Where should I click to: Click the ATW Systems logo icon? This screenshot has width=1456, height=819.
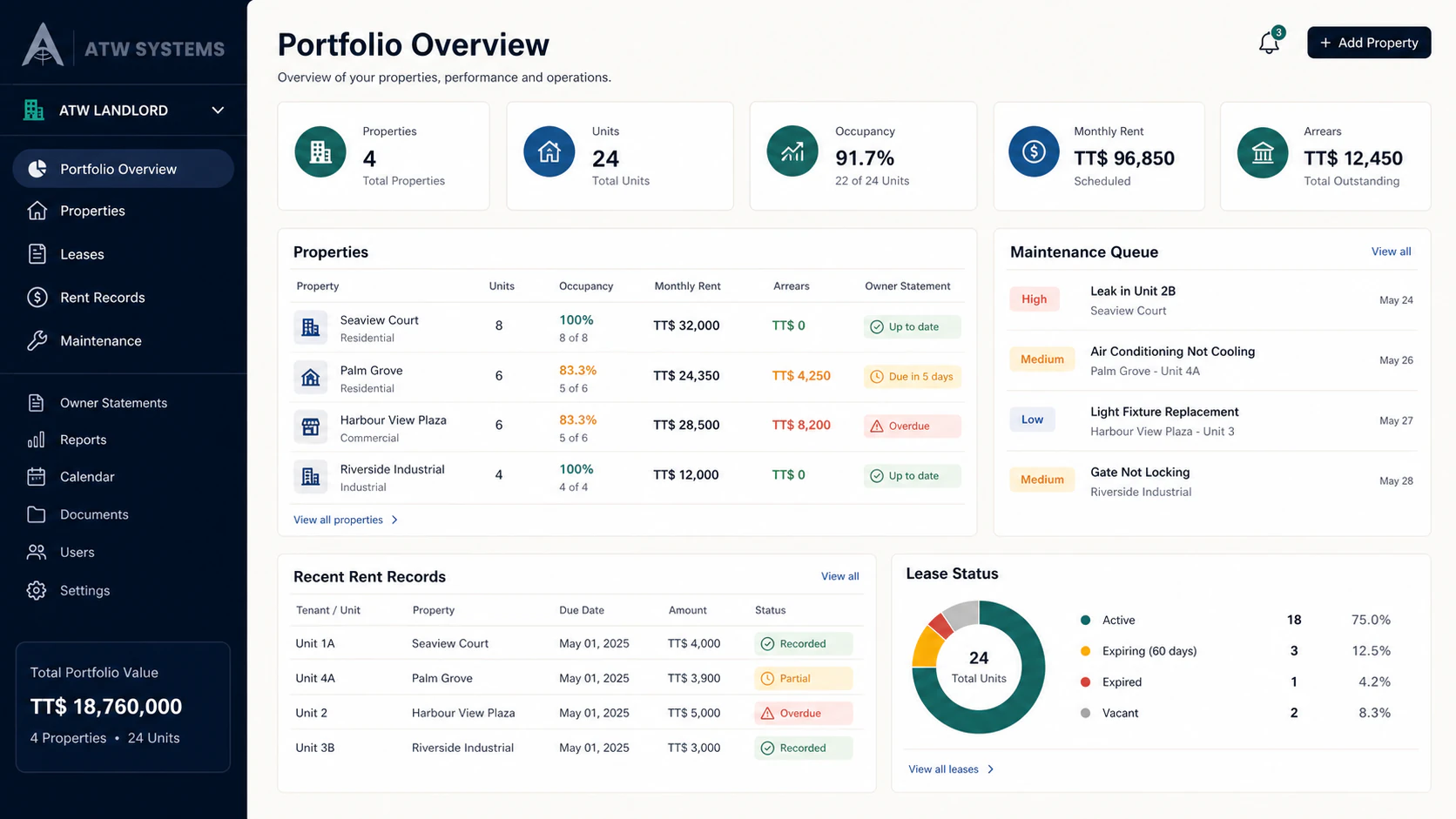[x=43, y=45]
